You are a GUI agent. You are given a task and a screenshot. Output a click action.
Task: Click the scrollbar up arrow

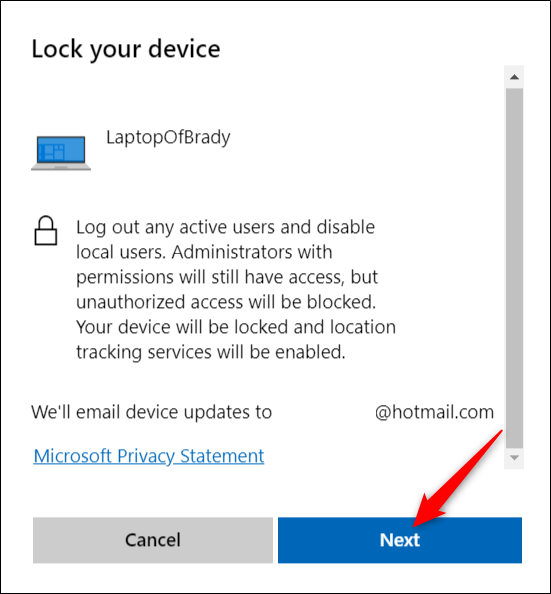click(514, 77)
